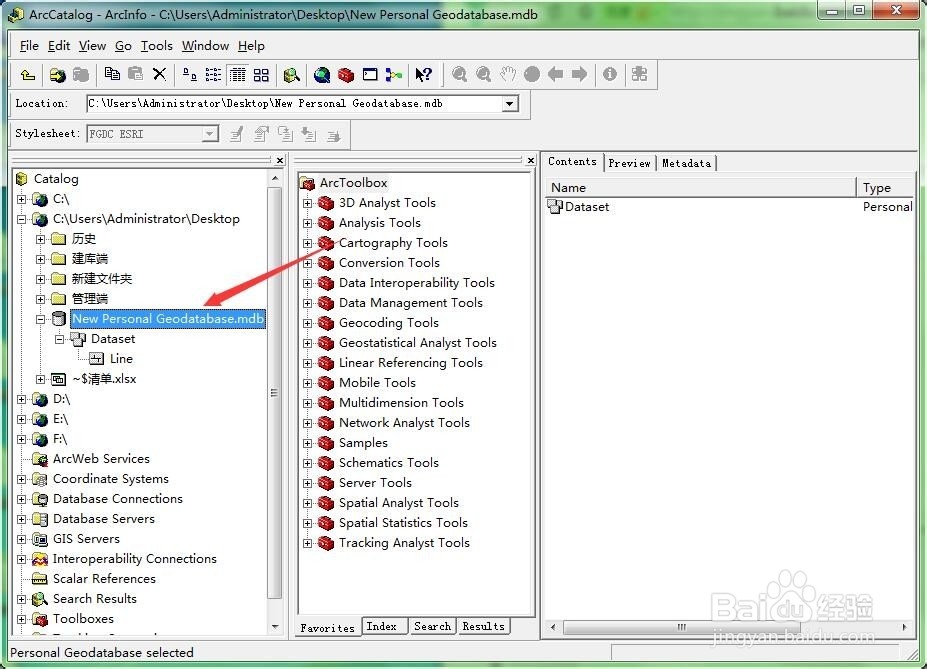Click the What's This help icon
Viewport: 927px width, 669px height.
point(423,74)
